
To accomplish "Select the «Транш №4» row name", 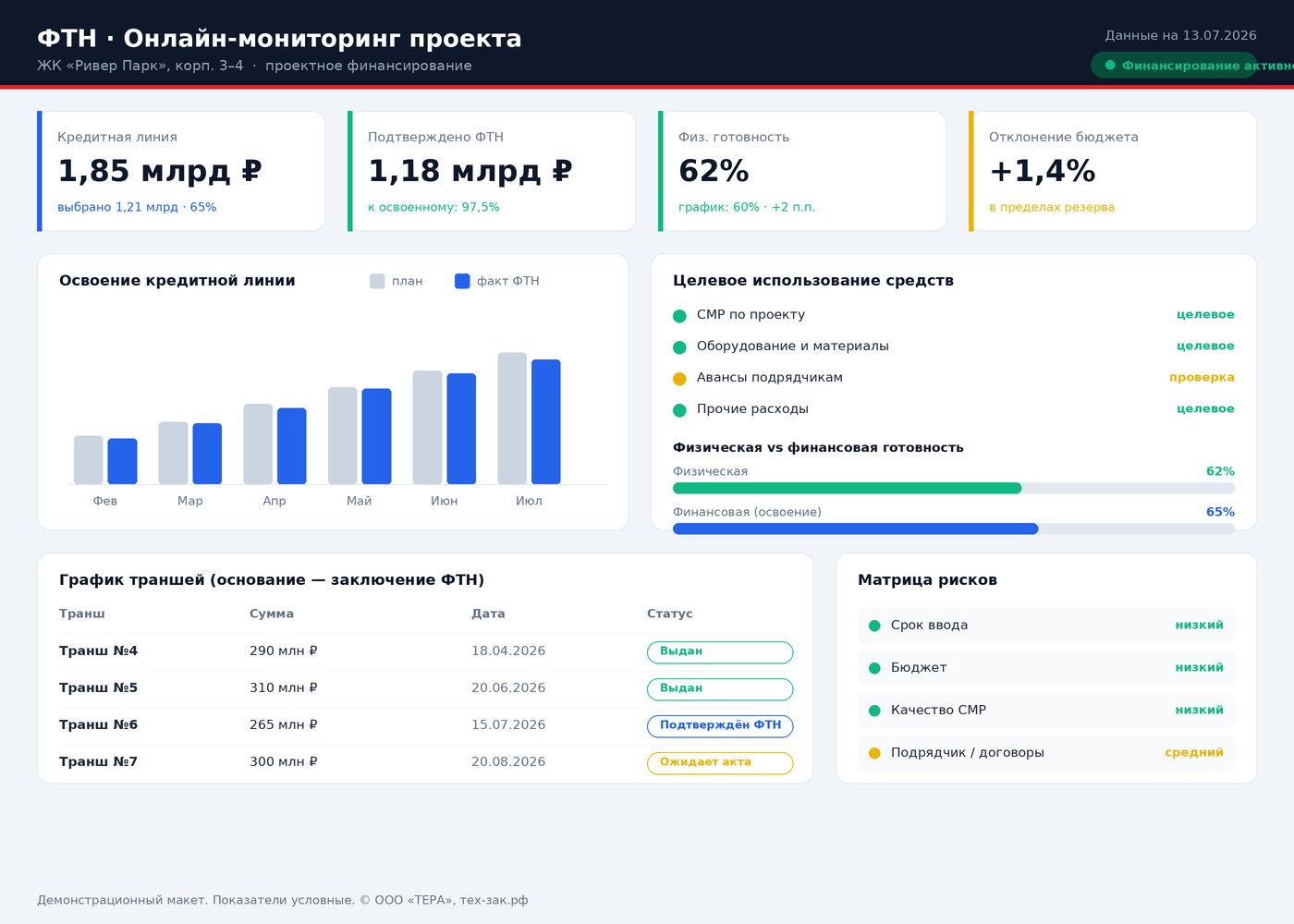I will click(98, 651).
